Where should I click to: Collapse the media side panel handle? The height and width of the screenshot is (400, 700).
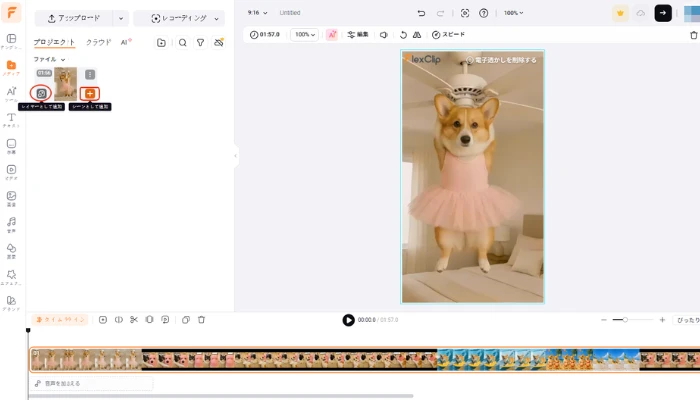pos(235,156)
